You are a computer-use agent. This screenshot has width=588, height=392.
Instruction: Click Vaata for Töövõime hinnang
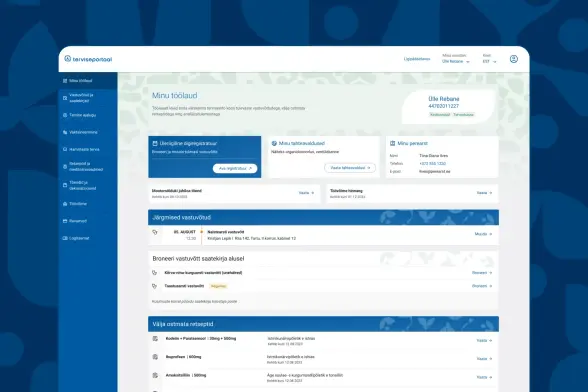tap(484, 193)
